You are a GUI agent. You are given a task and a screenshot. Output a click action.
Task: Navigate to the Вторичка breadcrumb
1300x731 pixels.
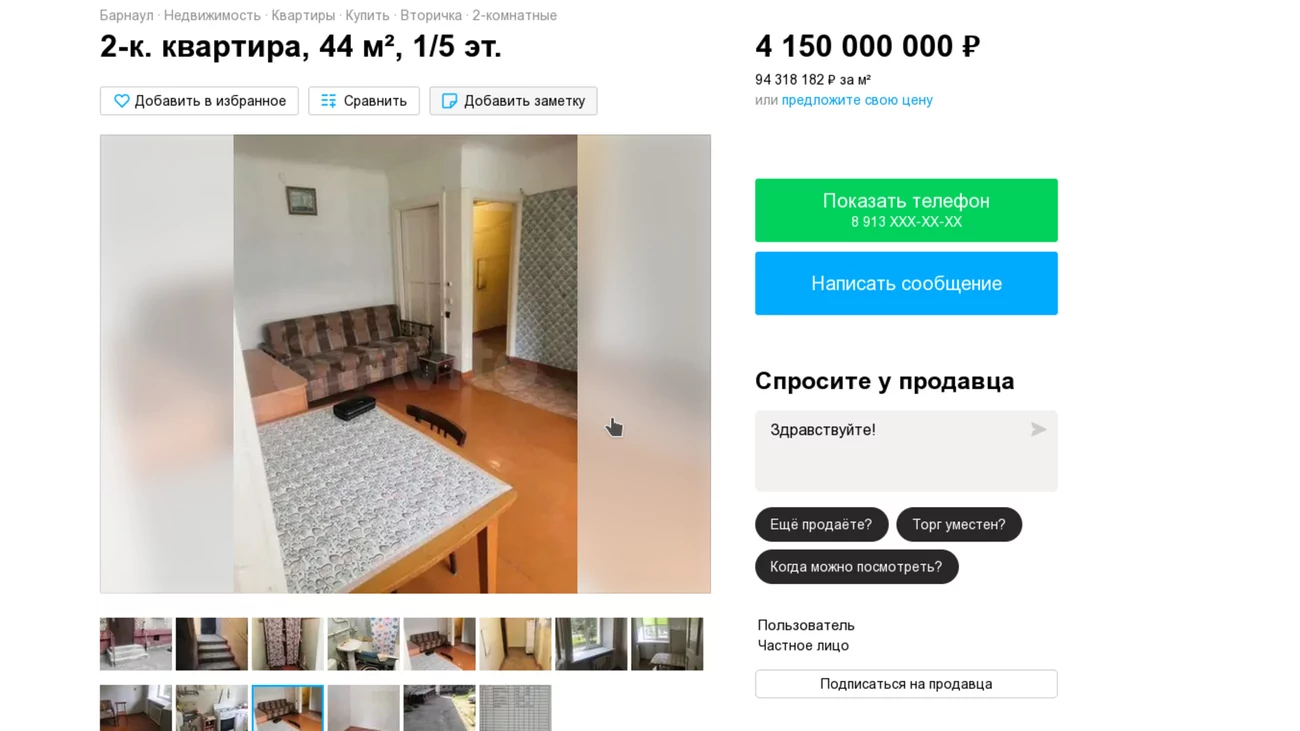[x=431, y=16]
